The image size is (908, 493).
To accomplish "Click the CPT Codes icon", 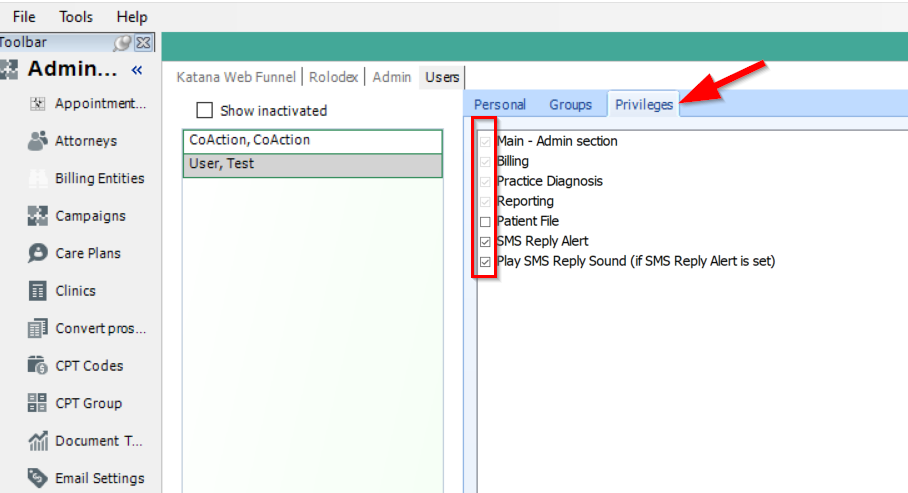I will point(38,366).
